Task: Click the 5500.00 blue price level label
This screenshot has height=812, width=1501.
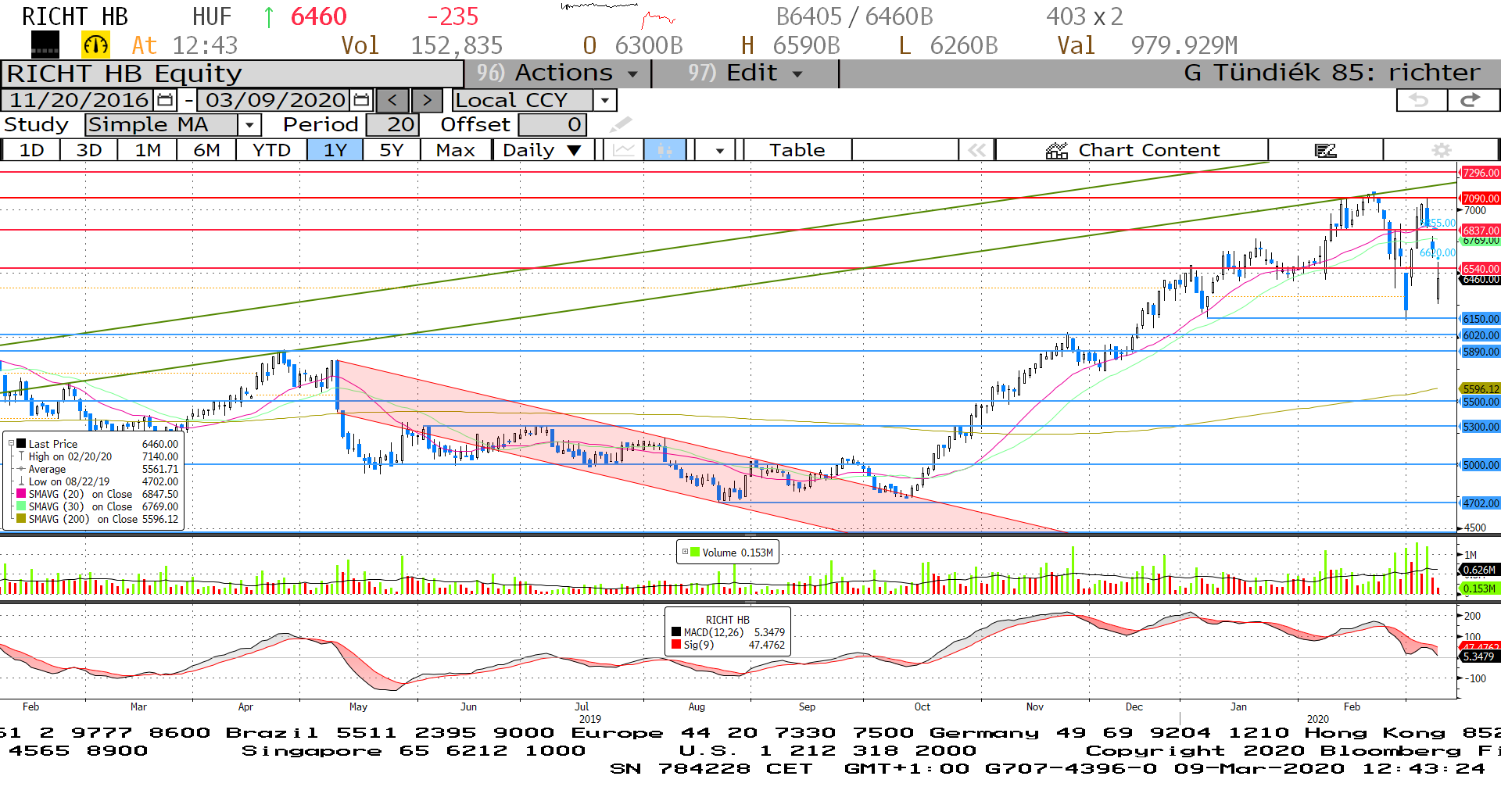Action: point(1481,402)
